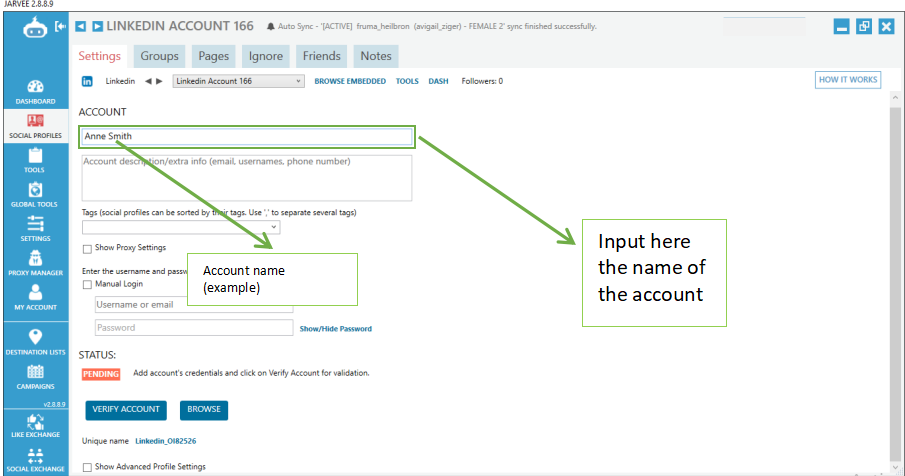The height and width of the screenshot is (476, 905).
Task: Switch to the Groups tab
Action: (159, 56)
